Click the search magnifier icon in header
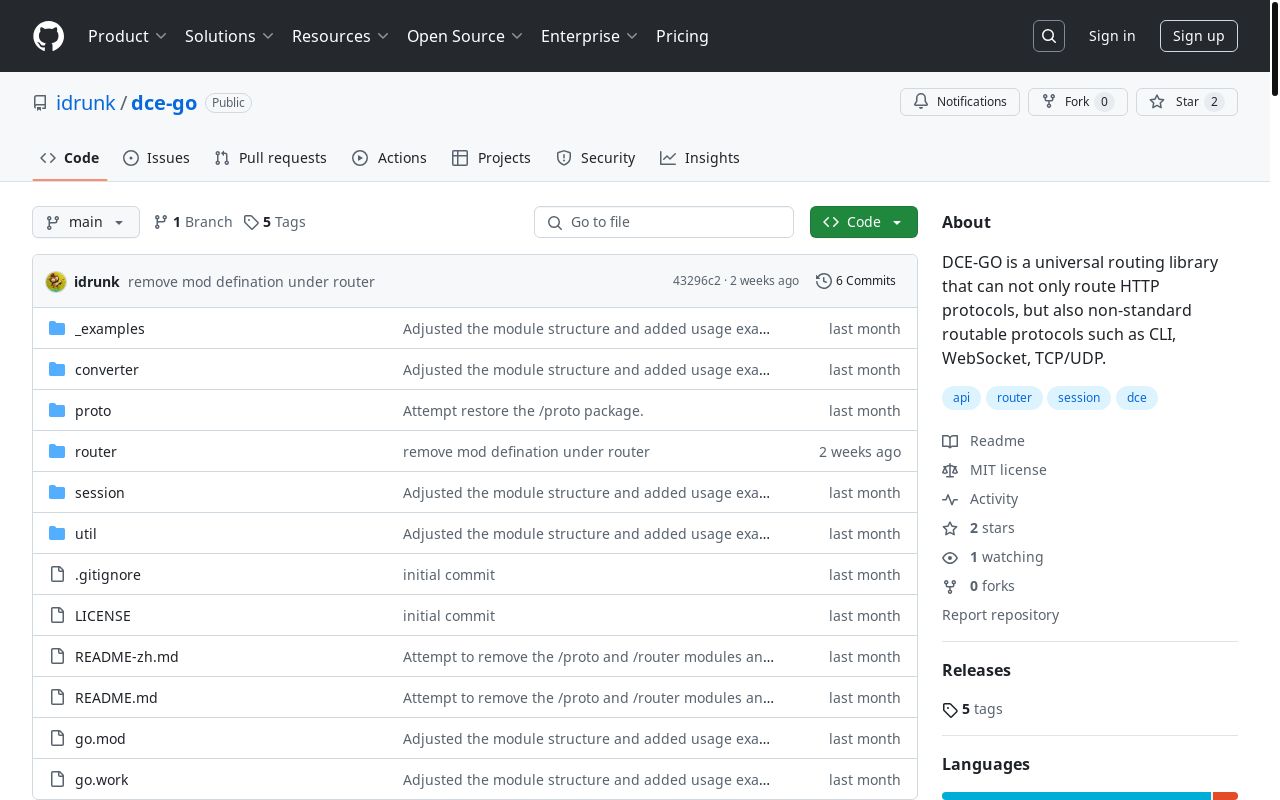Viewport: 1280px width, 800px height. [1049, 36]
